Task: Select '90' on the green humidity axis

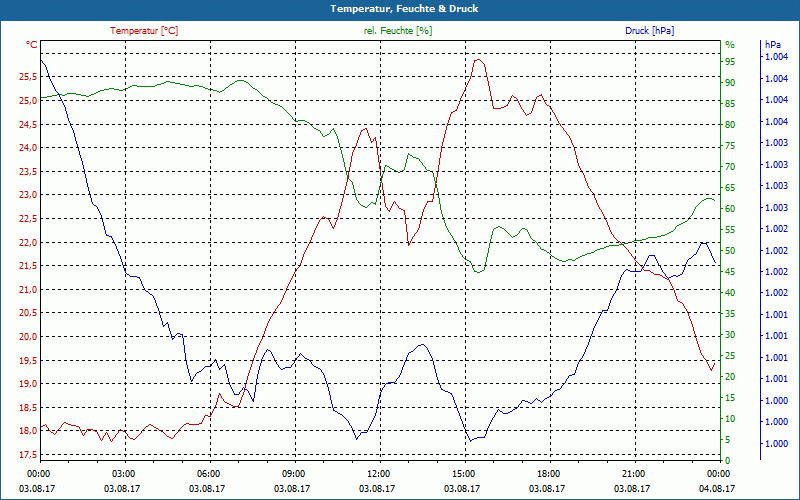Action: [730, 83]
